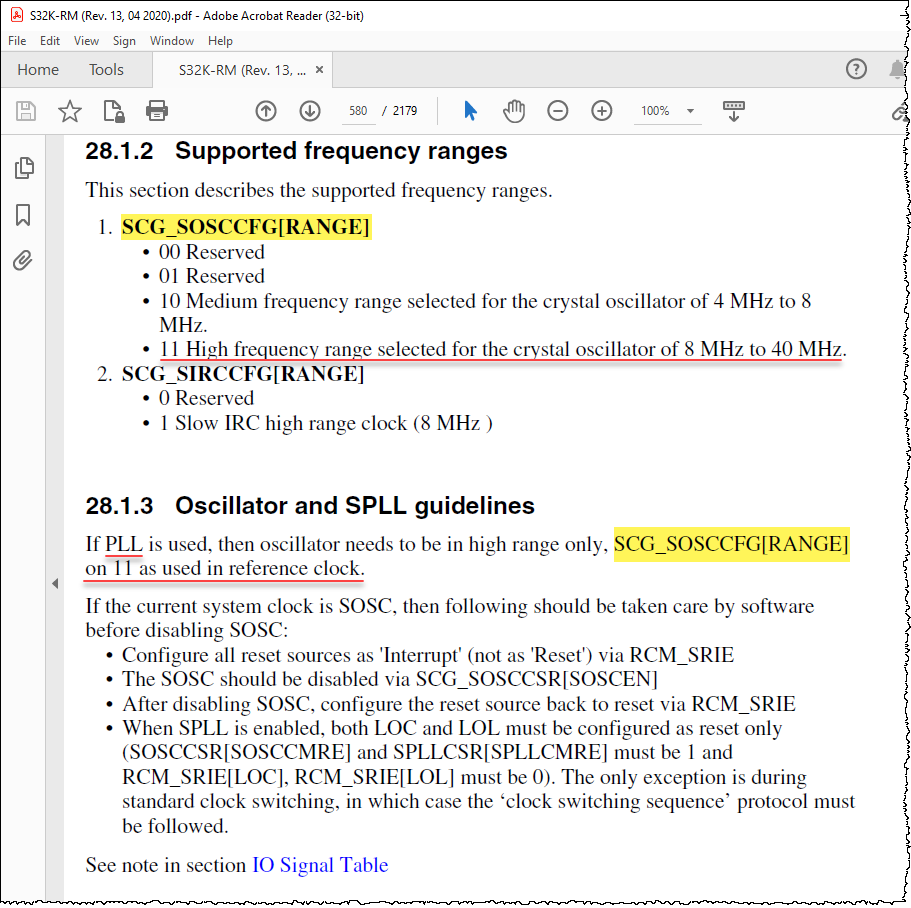Click the protected export page icon
The image size is (911, 908).
[x=114, y=111]
